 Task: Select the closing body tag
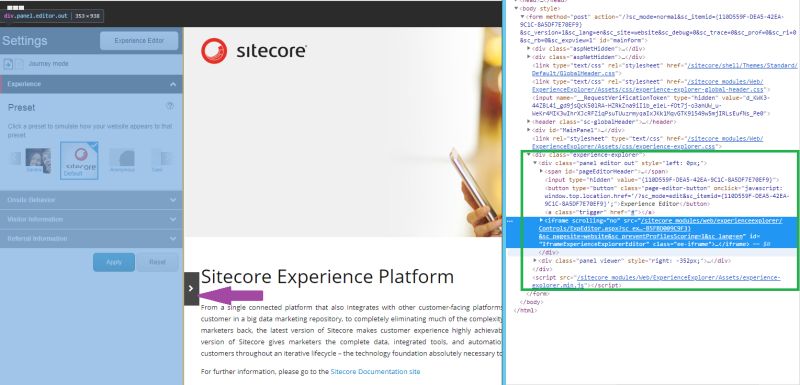pos(532,302)
